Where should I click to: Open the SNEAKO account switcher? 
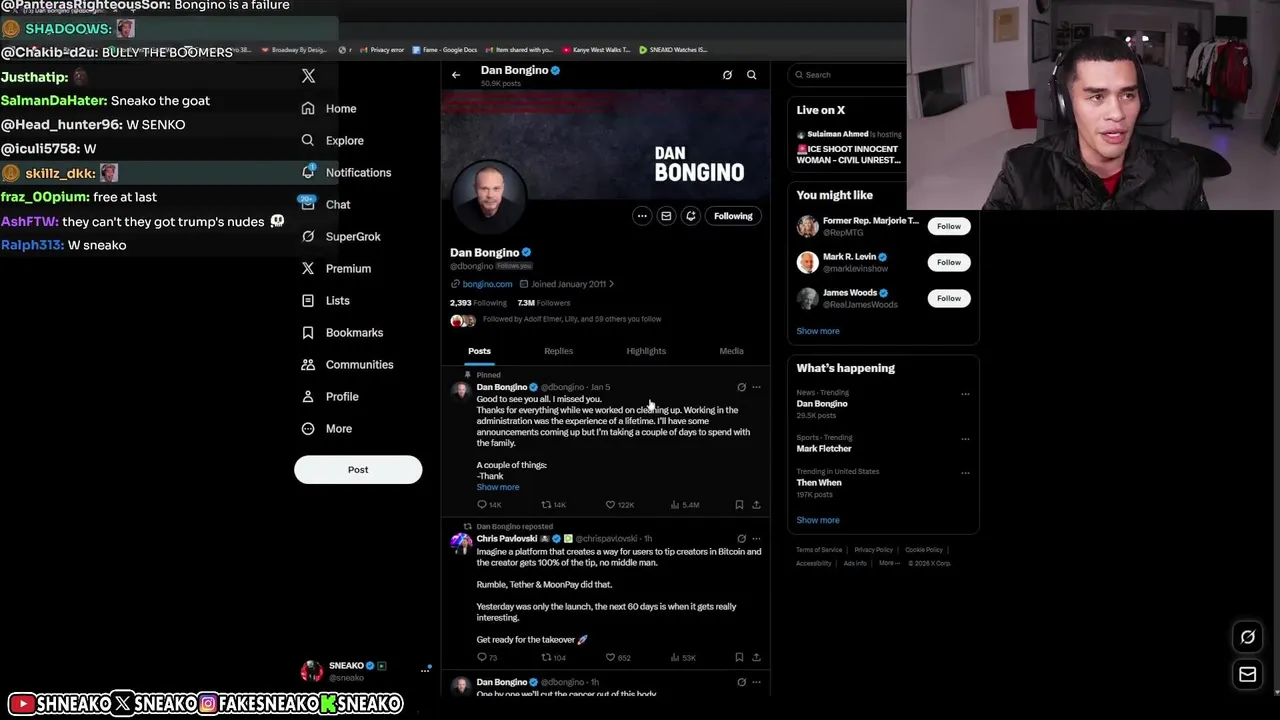click(x=366, y=671)
